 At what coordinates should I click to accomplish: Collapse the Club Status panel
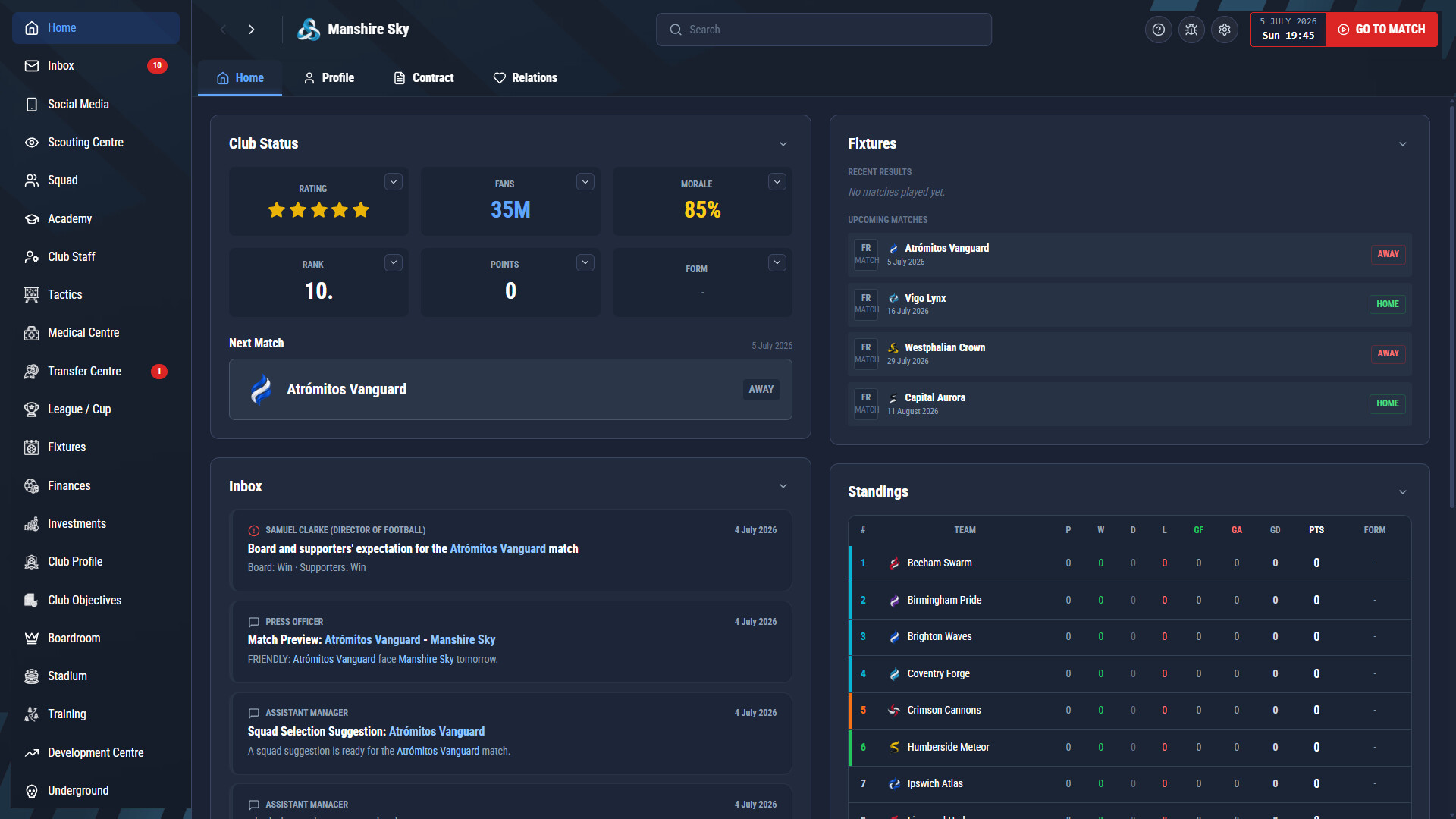coord(783,144)
